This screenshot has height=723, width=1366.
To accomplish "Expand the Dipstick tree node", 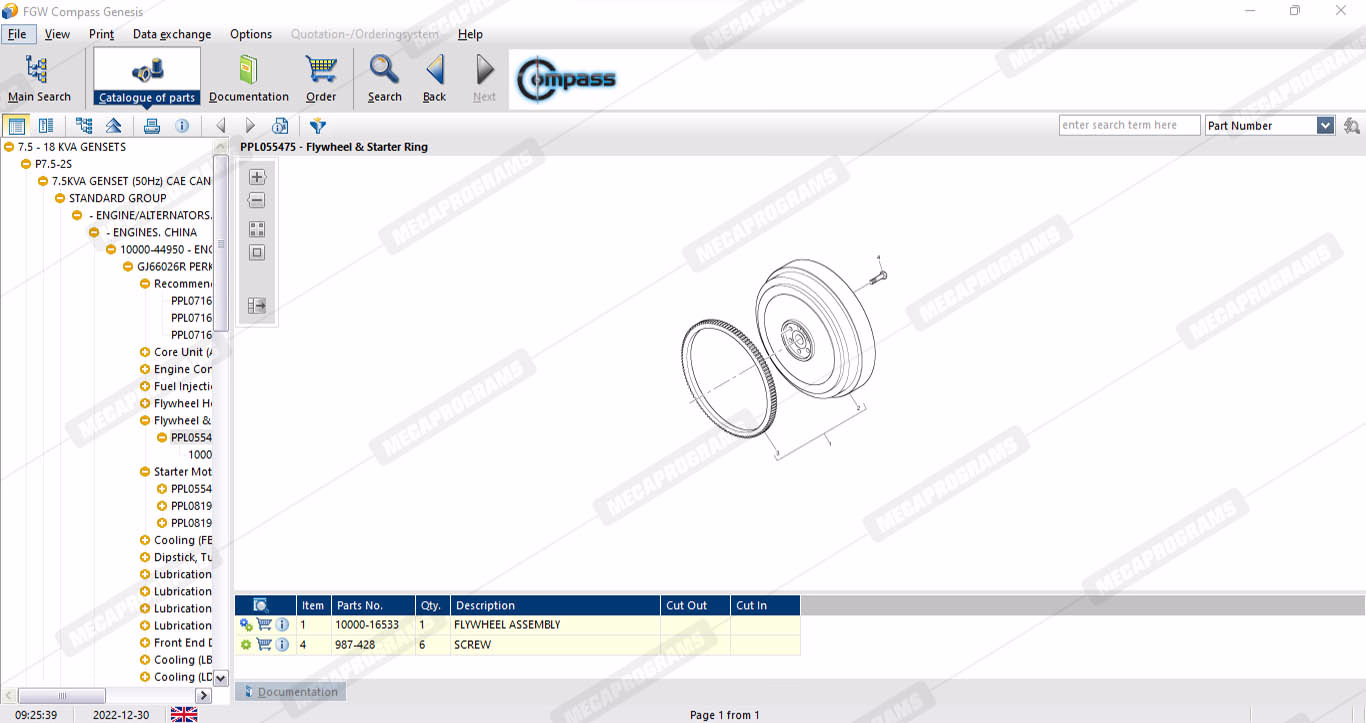I will click(145, 557).
